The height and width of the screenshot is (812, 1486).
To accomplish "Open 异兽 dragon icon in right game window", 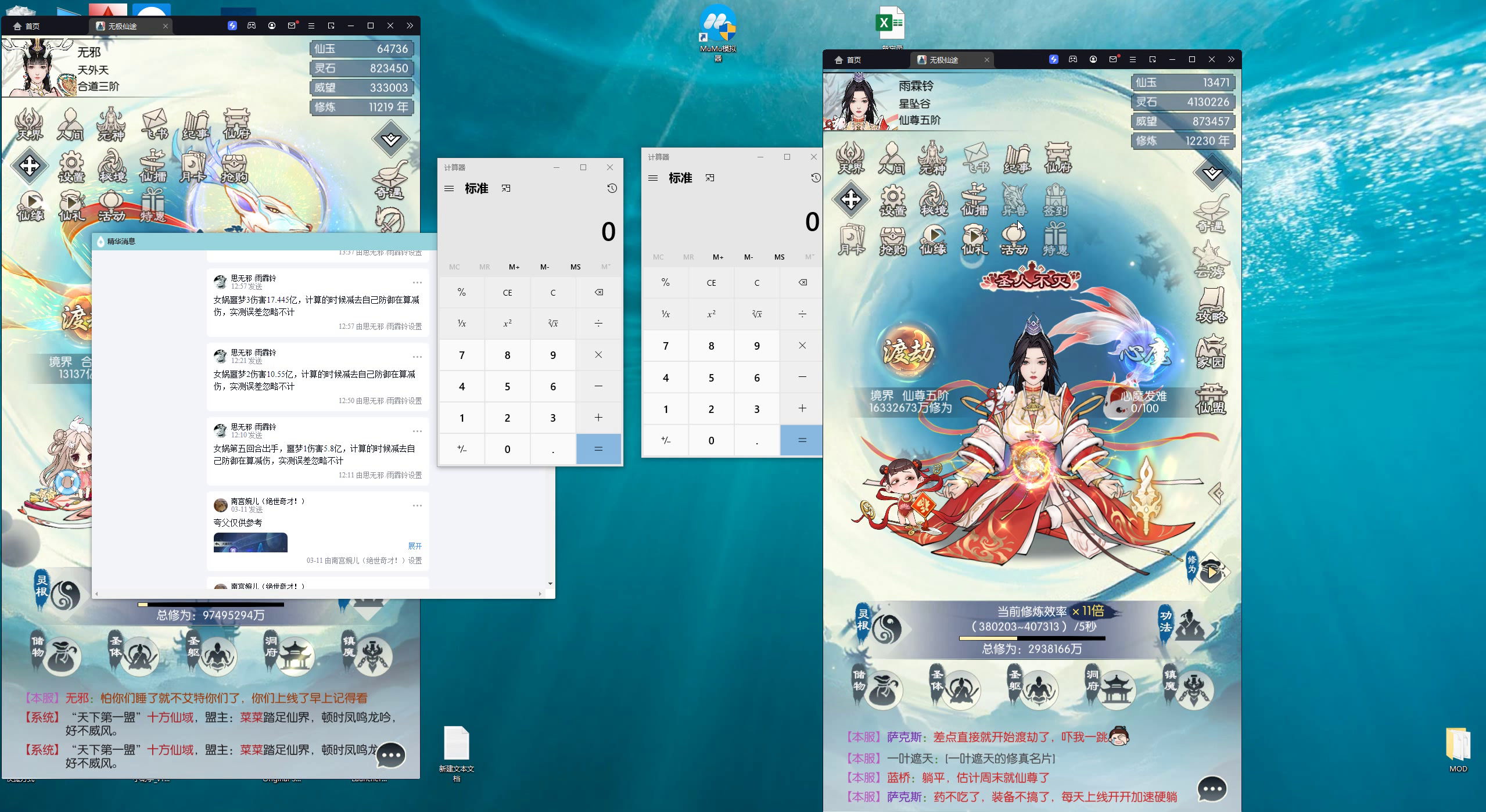I will (x=1014, y=200).
